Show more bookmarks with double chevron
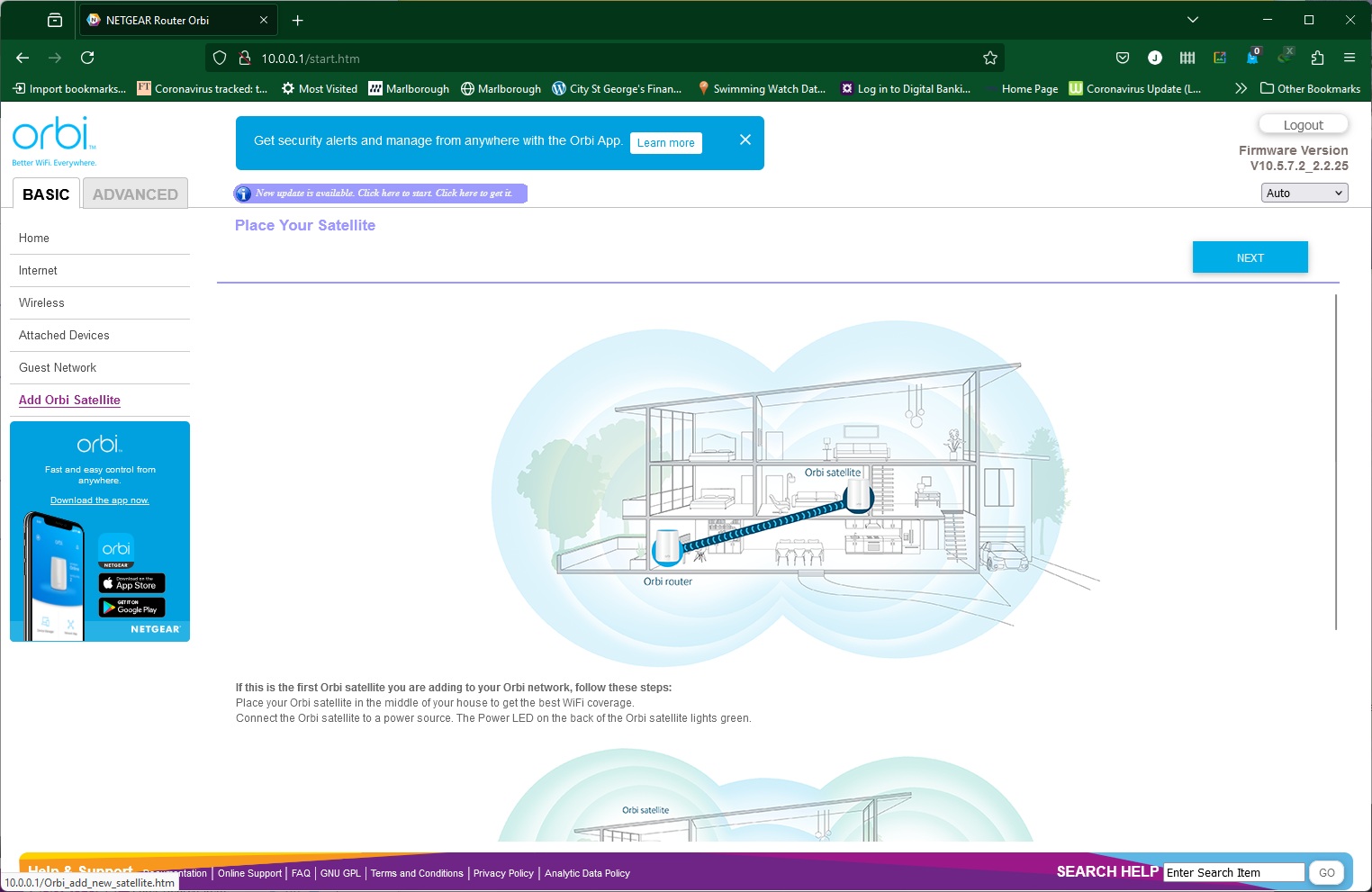1372x892 pixels. 1241,88
